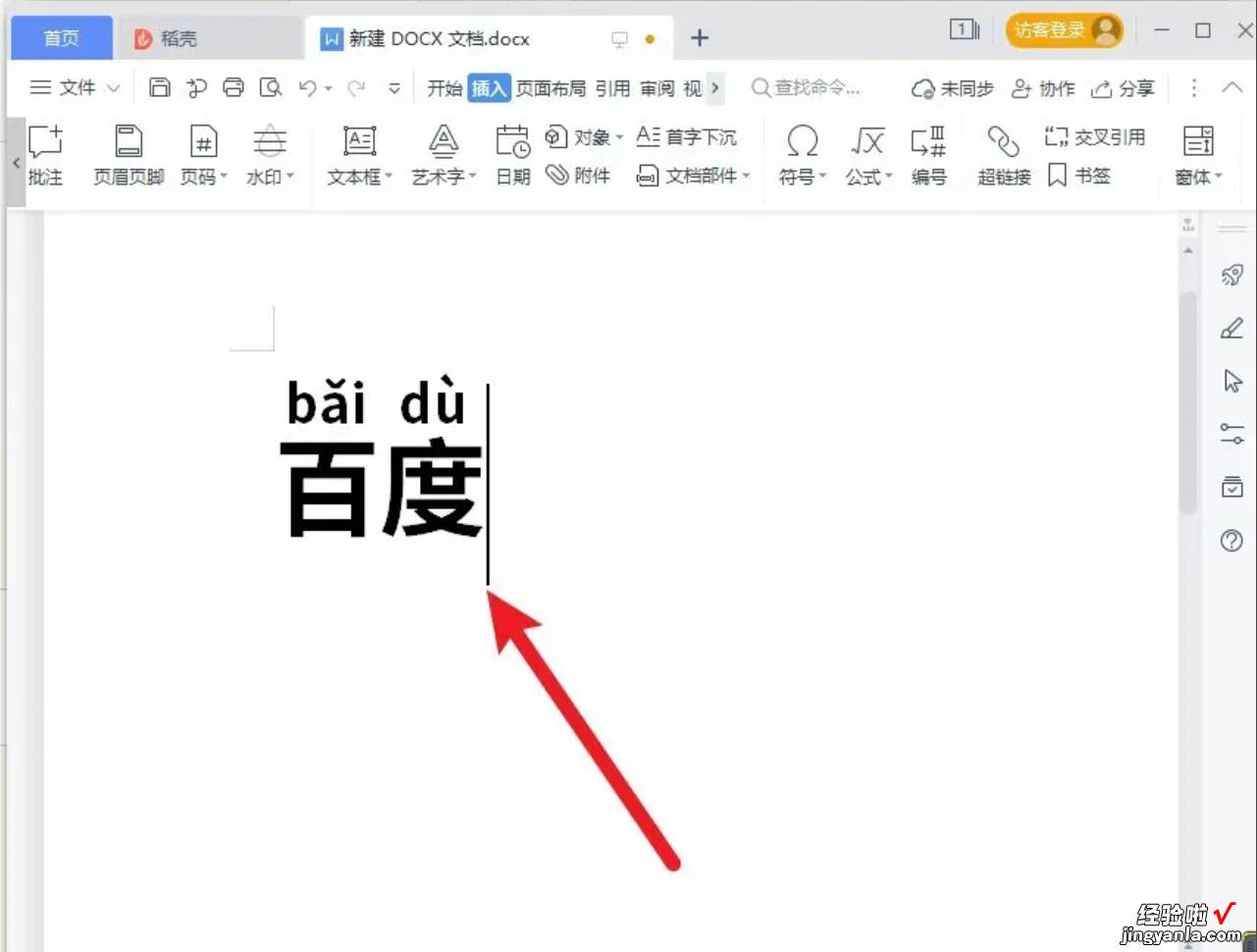Open the 窗体 form controls

click(x=1198, y=155)
